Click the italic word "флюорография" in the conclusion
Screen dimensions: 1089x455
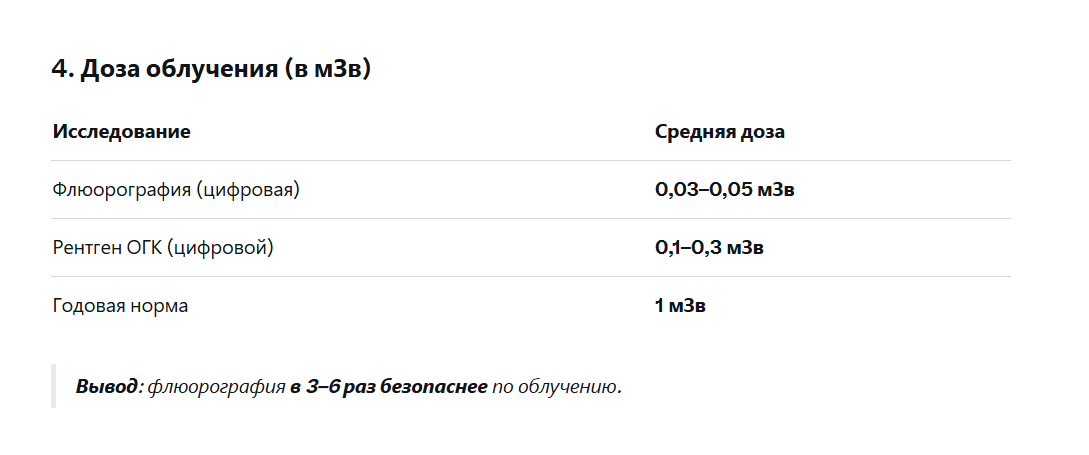point(216,386)
